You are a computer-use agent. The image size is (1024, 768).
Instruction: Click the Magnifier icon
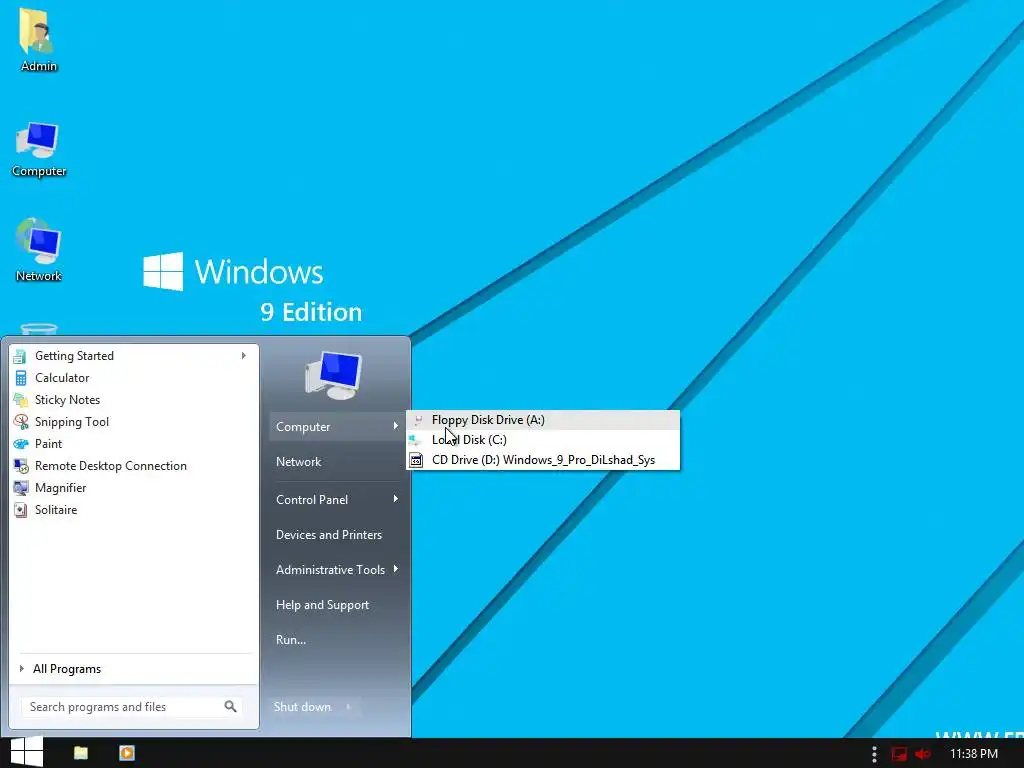point(21,488)
